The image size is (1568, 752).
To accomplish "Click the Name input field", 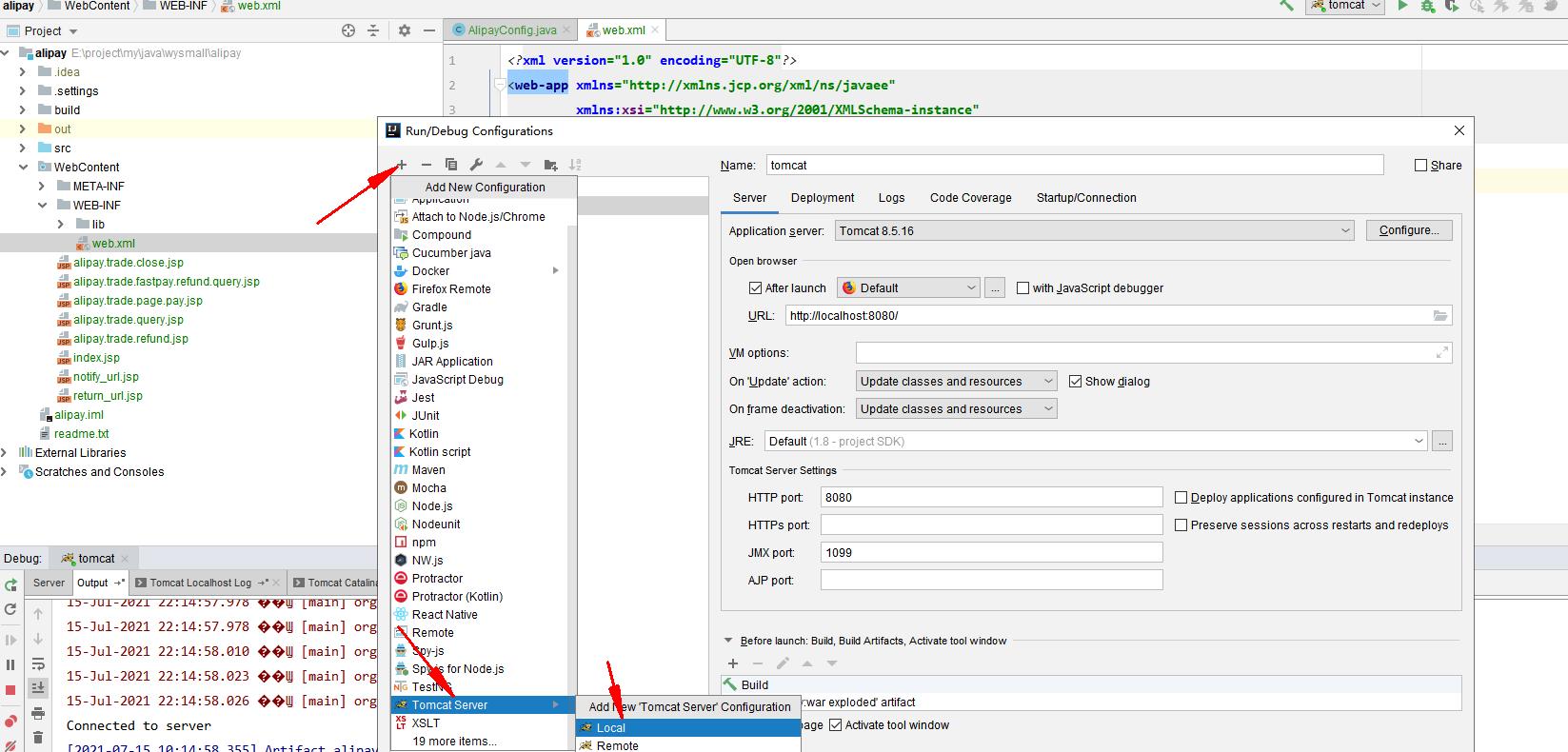I will (x=1075, y=165).
